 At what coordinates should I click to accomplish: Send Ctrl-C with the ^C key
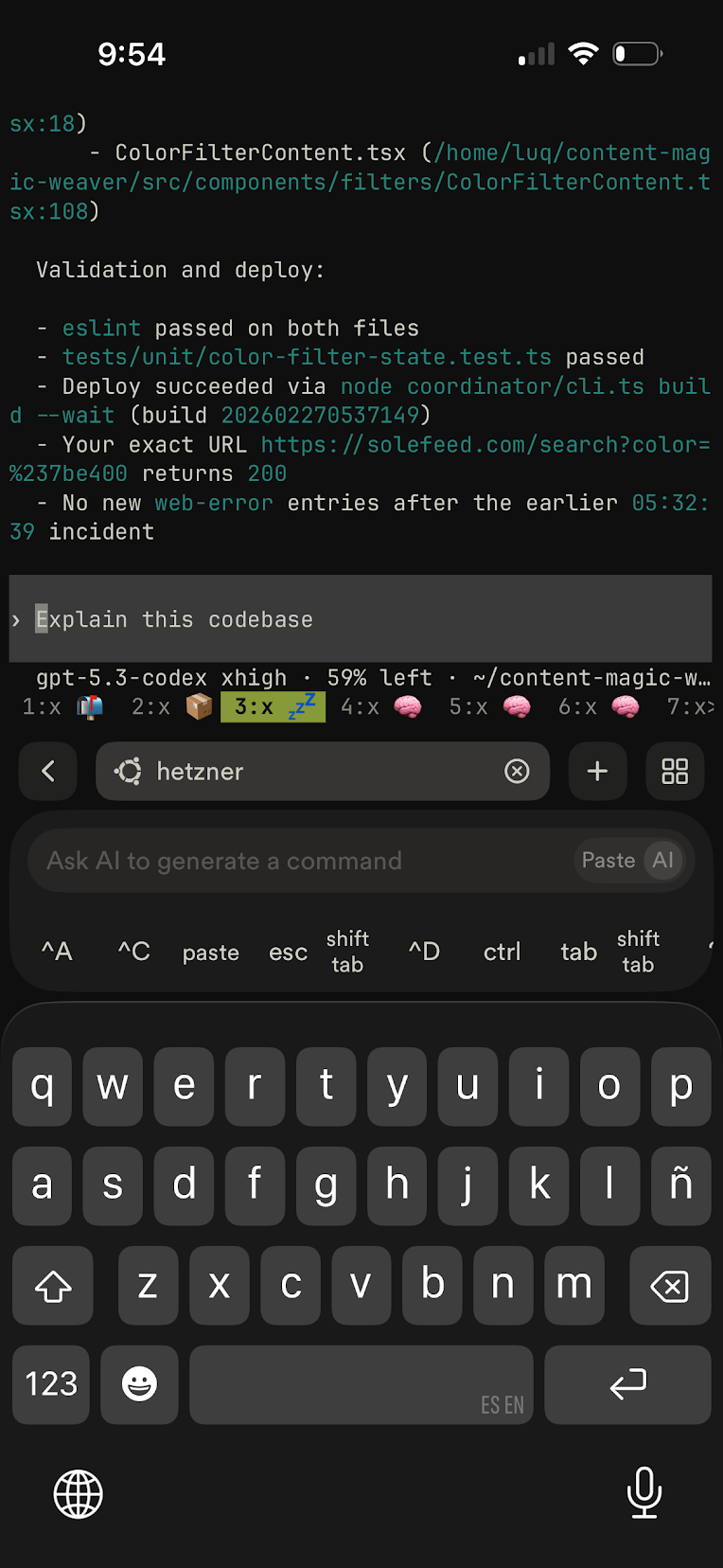pyautogui.click(x=134, y=952)
